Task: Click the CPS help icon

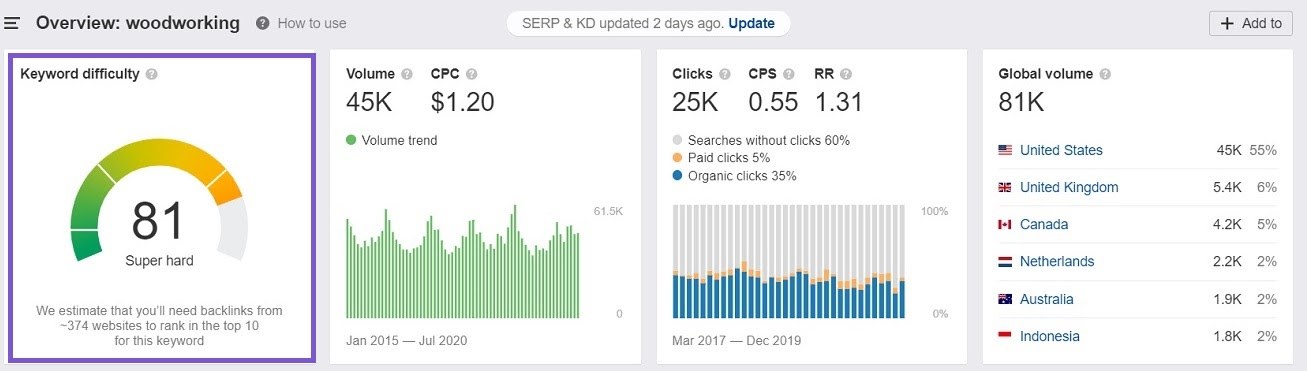Action: [x=788, y=74]
